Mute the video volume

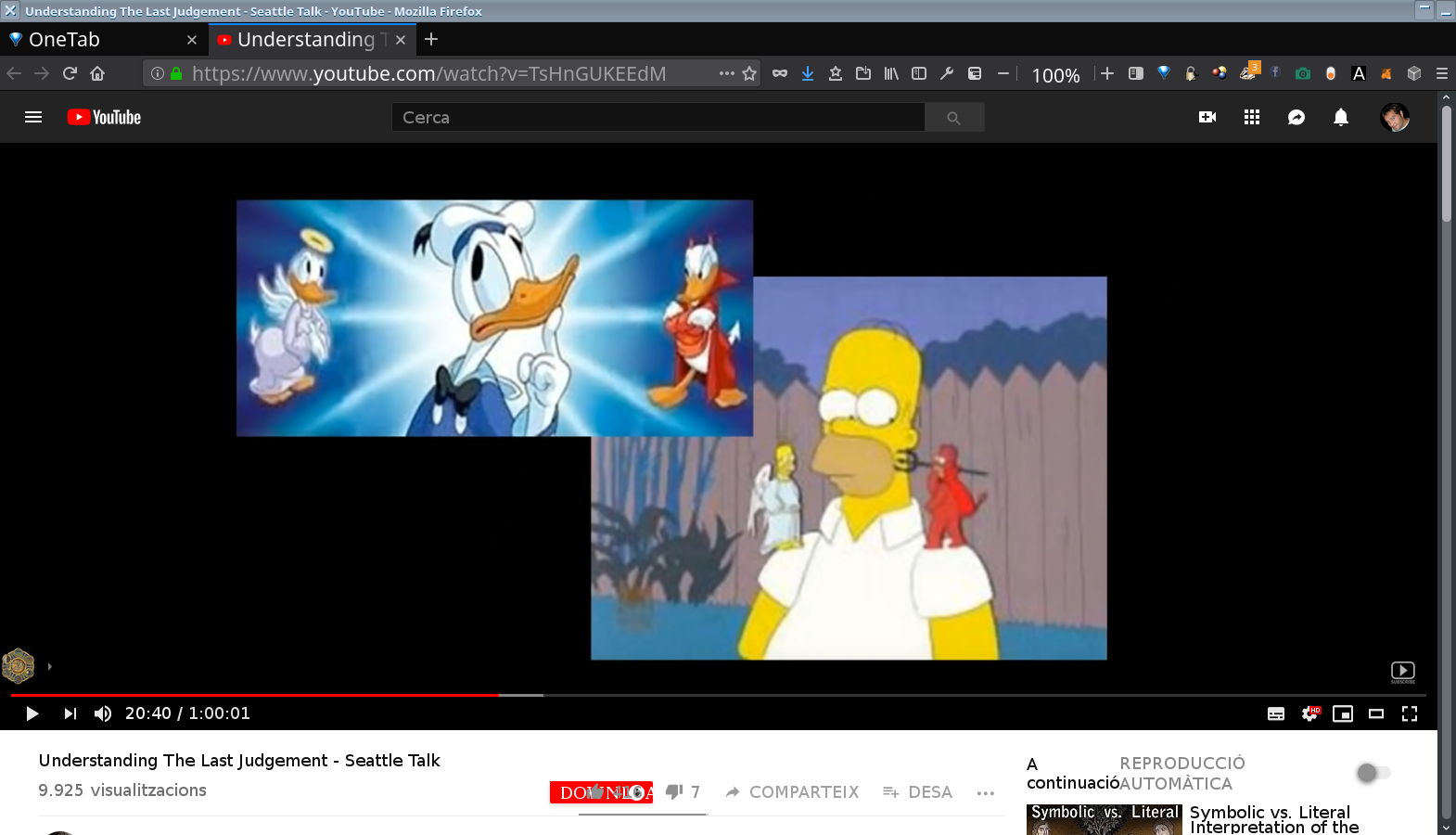pos(103,713)
